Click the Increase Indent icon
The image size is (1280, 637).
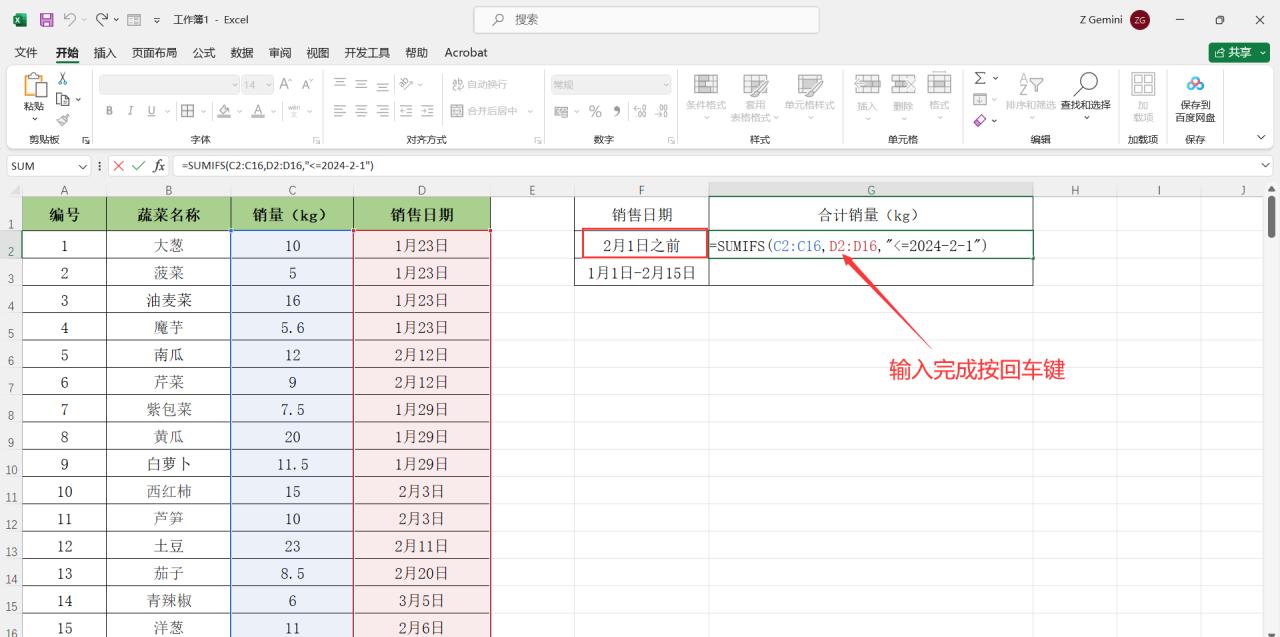click(x=428, y=111)
